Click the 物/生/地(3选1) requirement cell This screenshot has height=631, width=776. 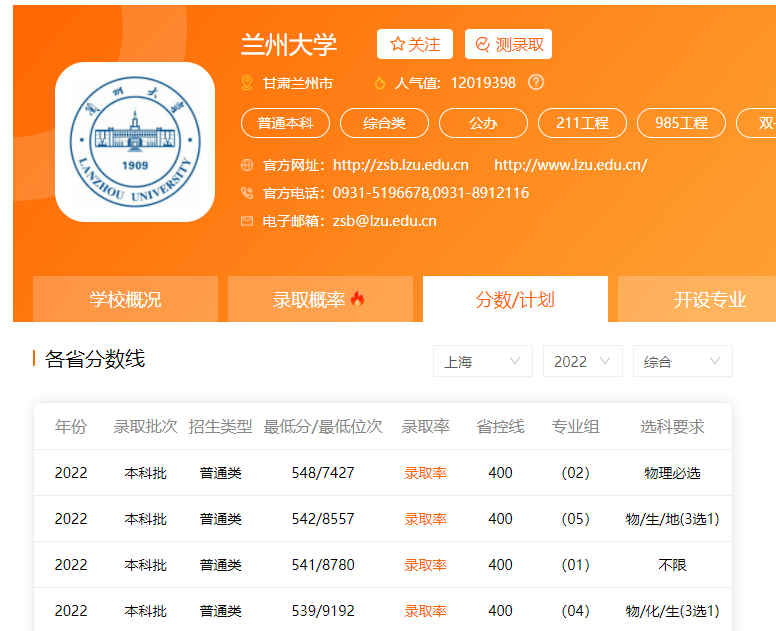coord(672,519)
